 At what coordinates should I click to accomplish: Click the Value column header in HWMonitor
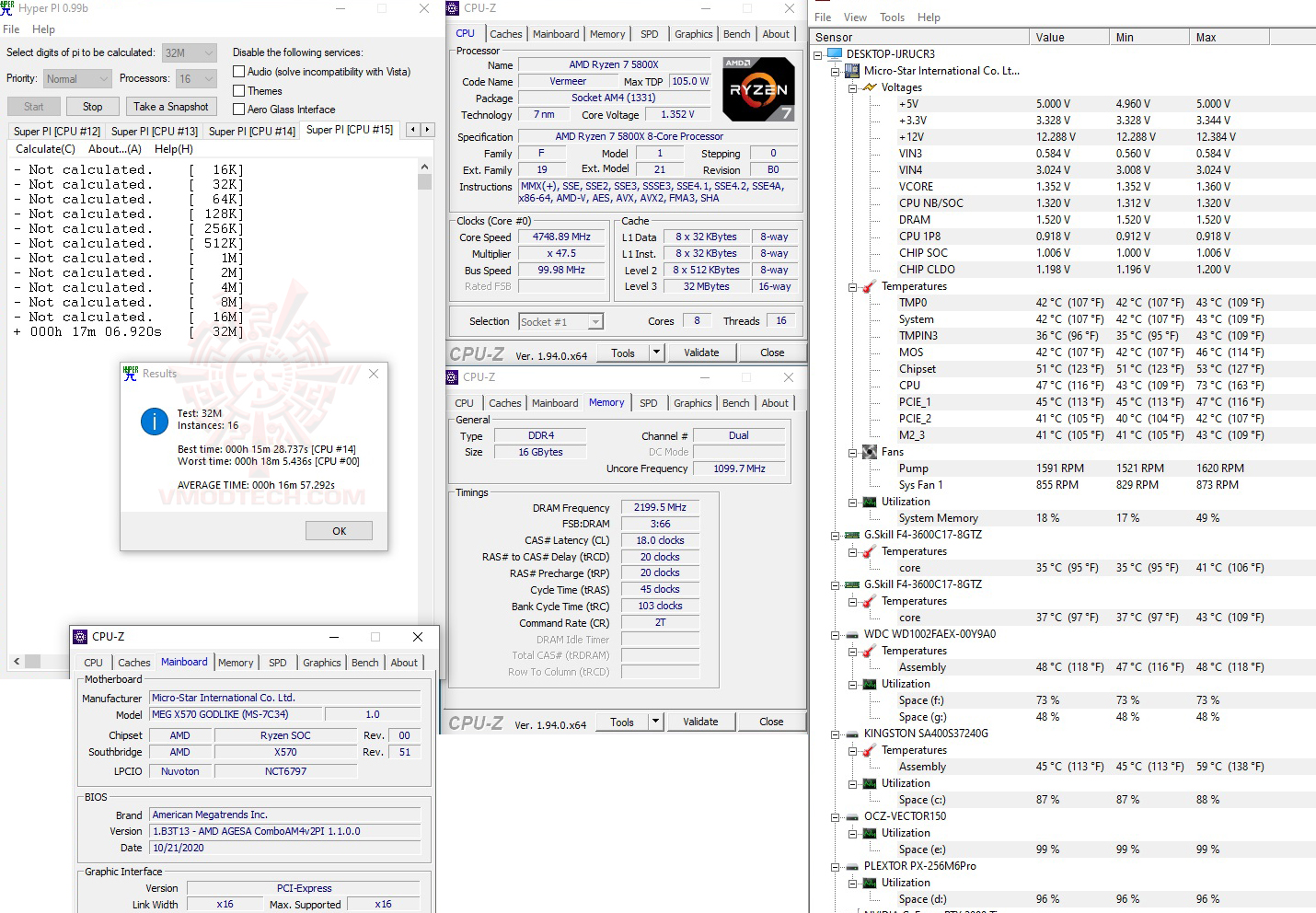coord(1068,38)
